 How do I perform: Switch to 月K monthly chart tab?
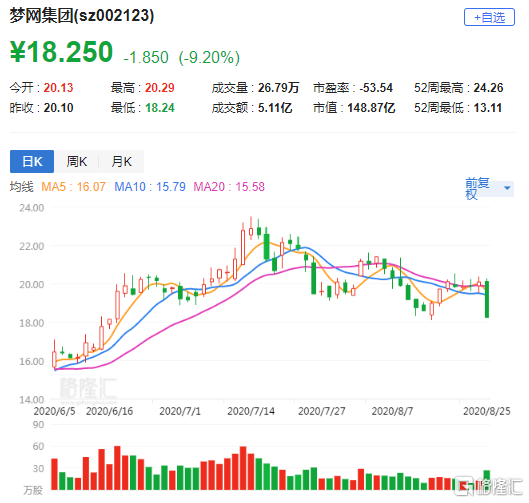coord(121,162)
